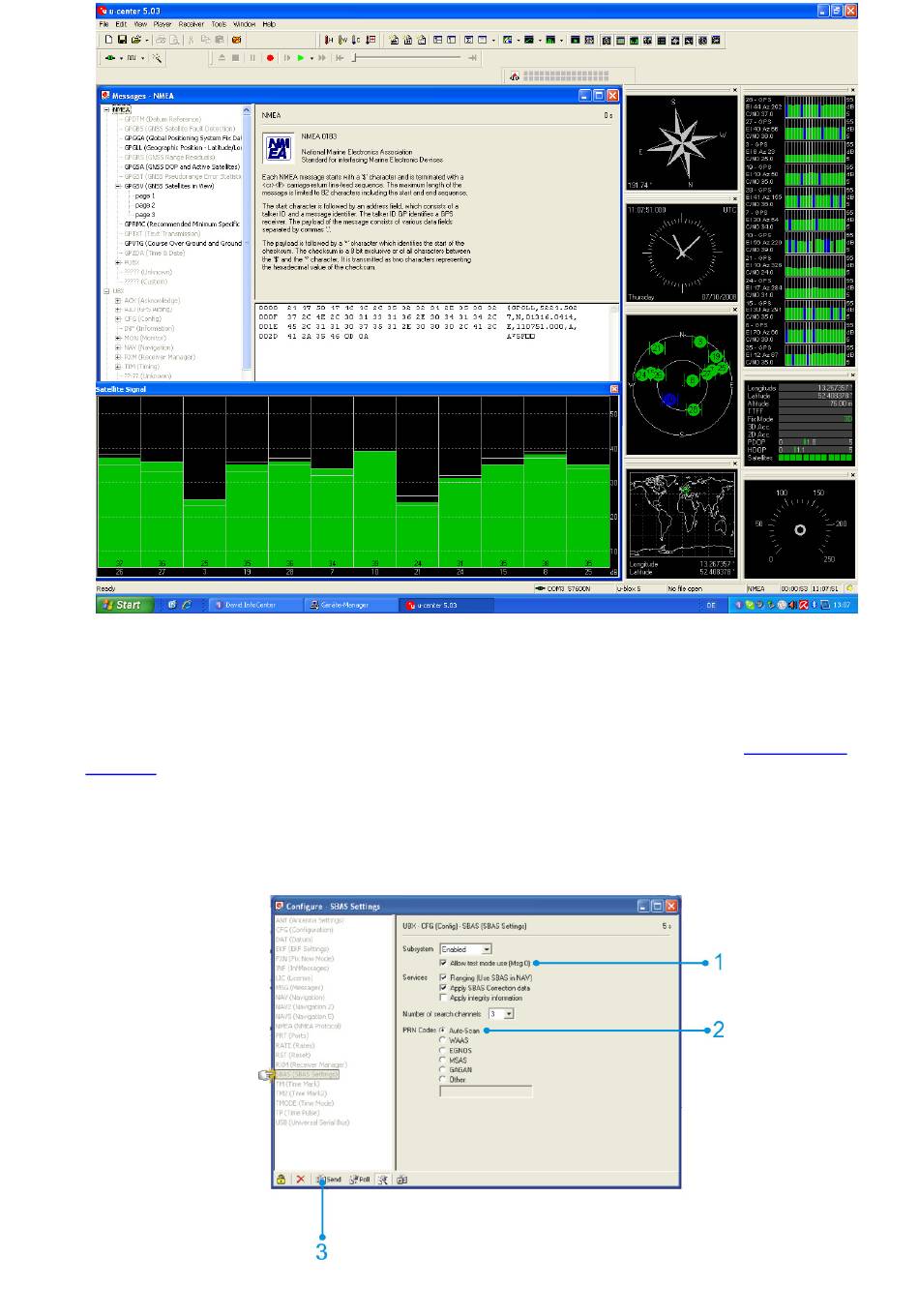
Task: Switch to u-center 5.03 taskbar button
Action: (447, 605)
